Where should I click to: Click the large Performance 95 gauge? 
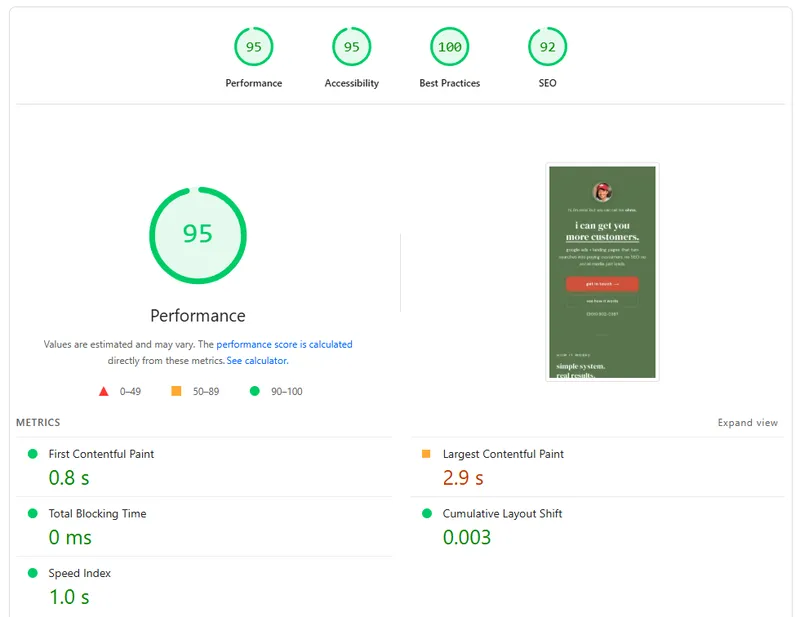pos(198,234)
